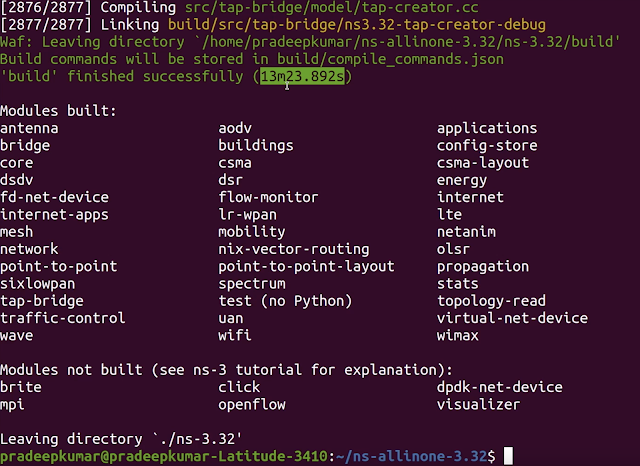This screenshot has width=640, height=466.
Task: Click the wave module entry
Action: (x=17, y=335)
